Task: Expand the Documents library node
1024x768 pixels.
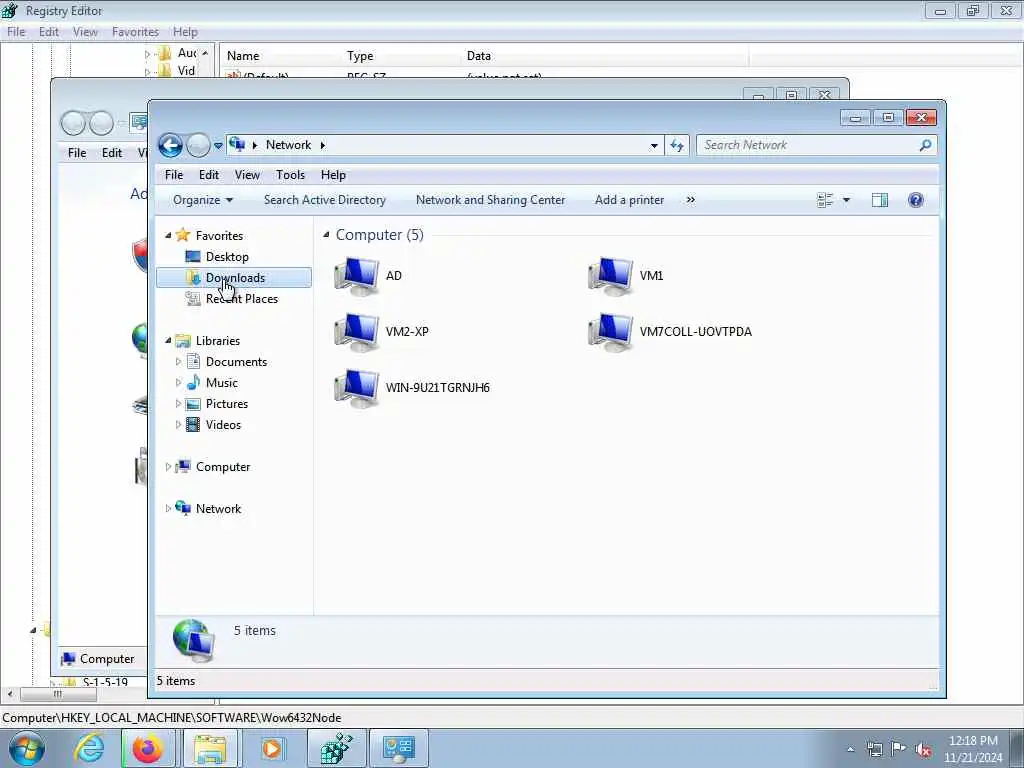Action: pos(178,362)
